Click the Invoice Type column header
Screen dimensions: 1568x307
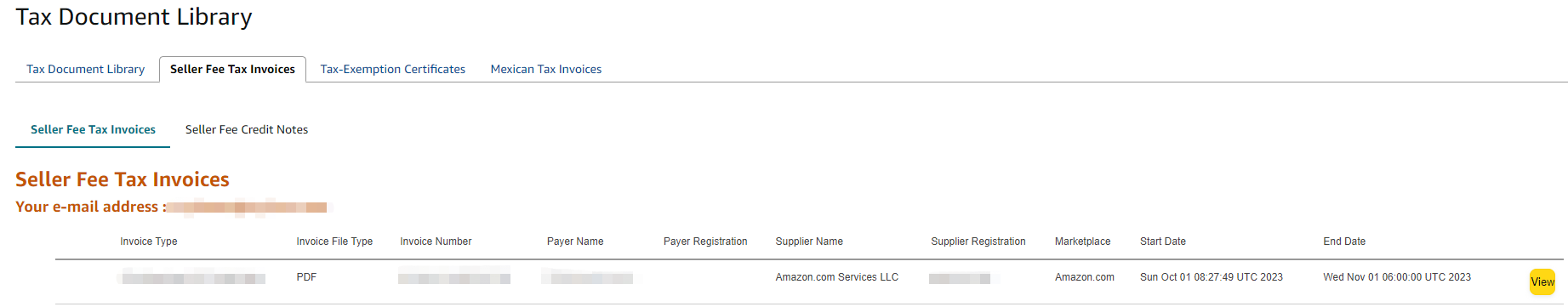[x=149, y=242]
